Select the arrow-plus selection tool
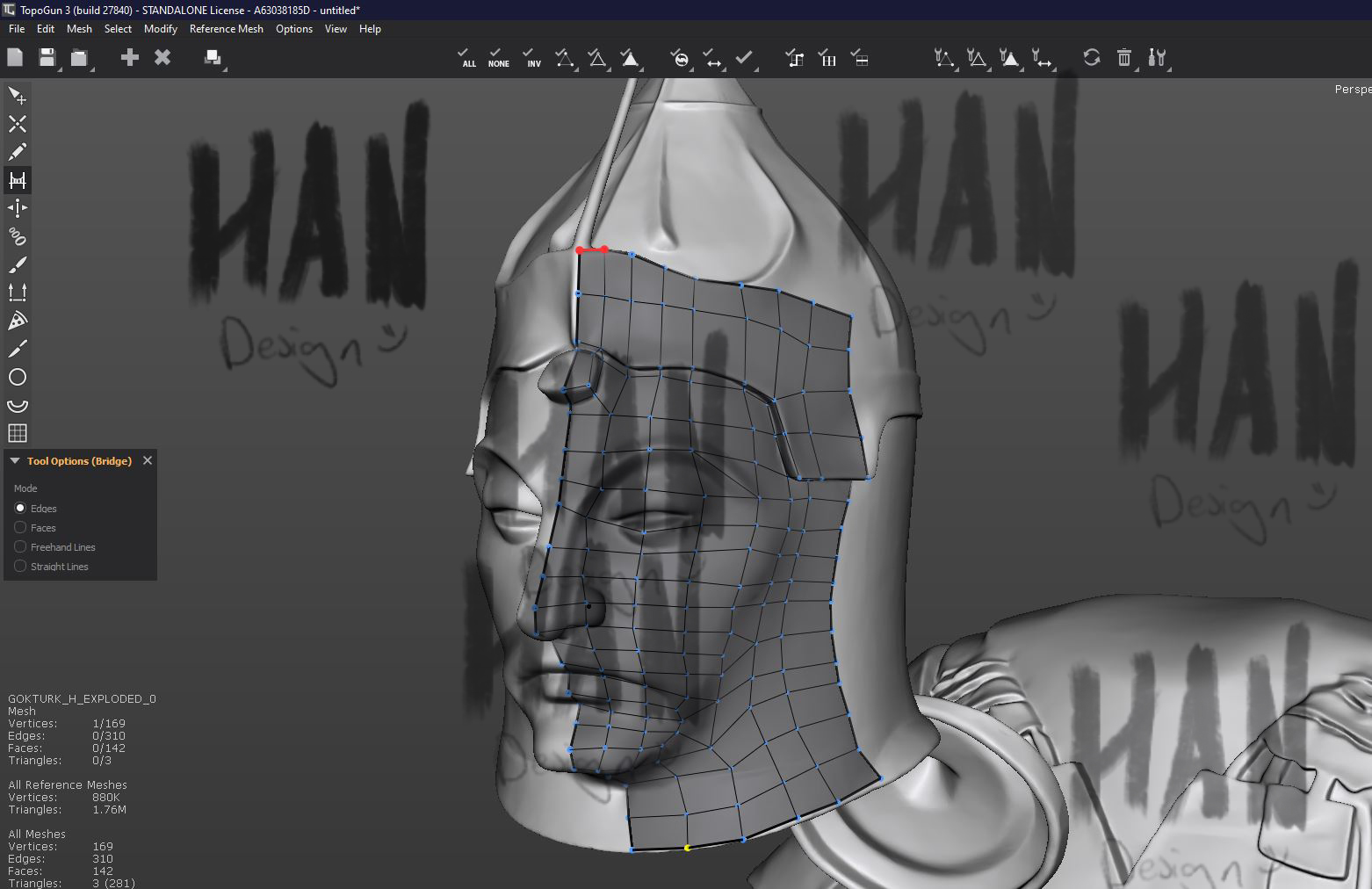The image size is (1372, 889). click(17, 96)
